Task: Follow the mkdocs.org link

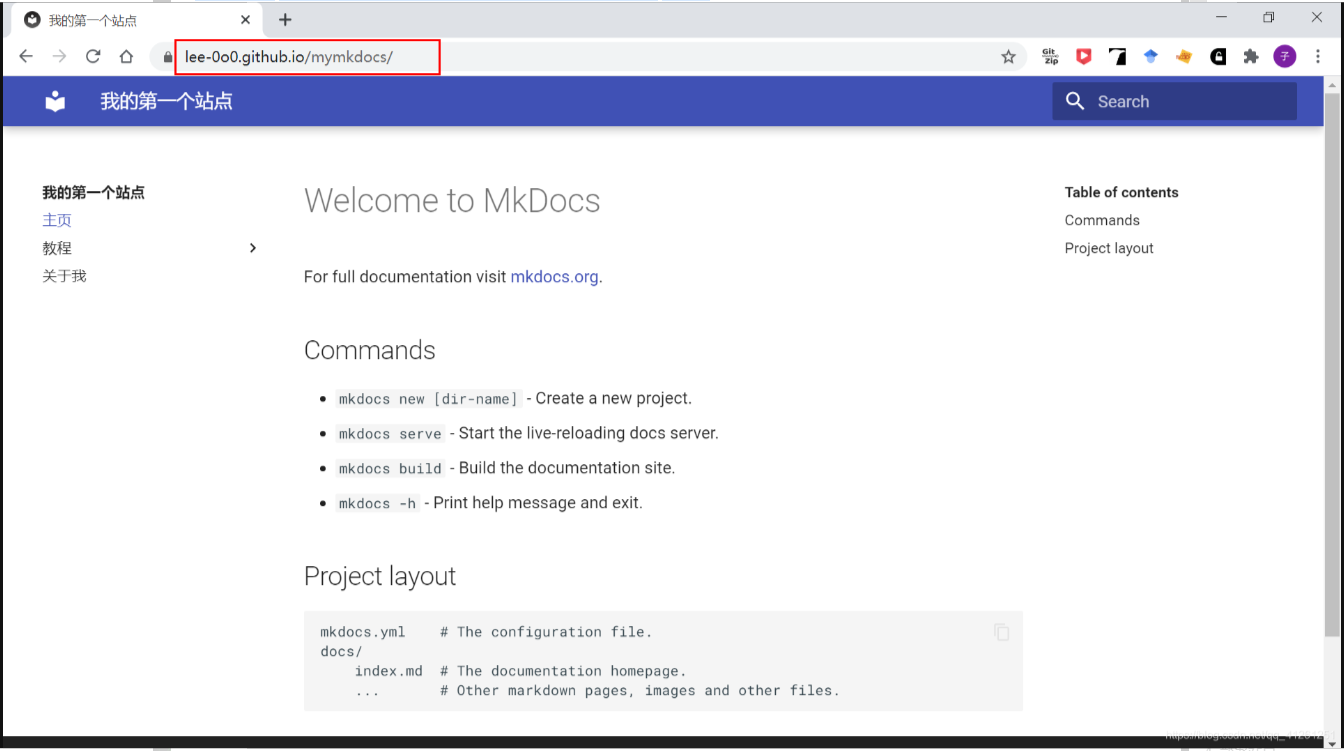Action: 554,277
